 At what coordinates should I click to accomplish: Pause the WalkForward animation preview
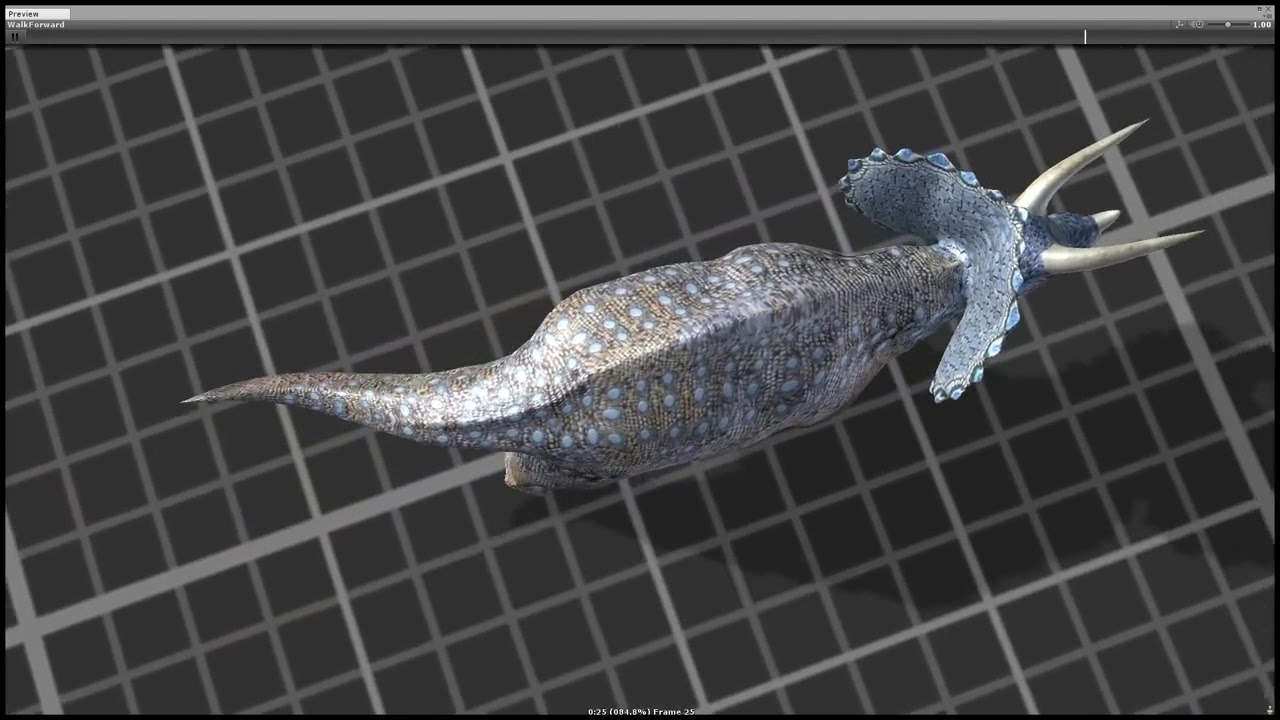tap(15, 36)
